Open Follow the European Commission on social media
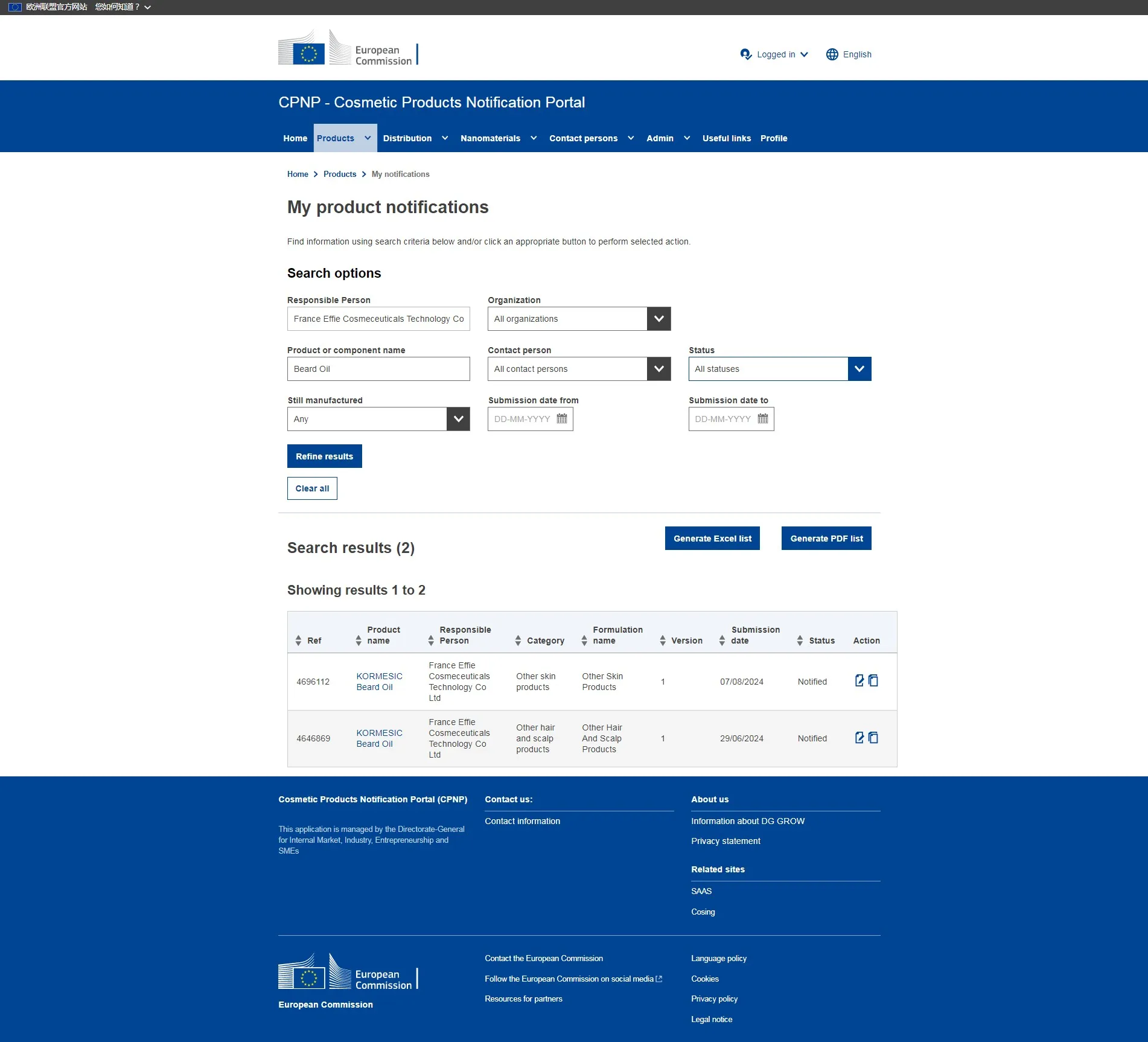This screenshot has width=1148, height=1042. click(x=573, y=979)
